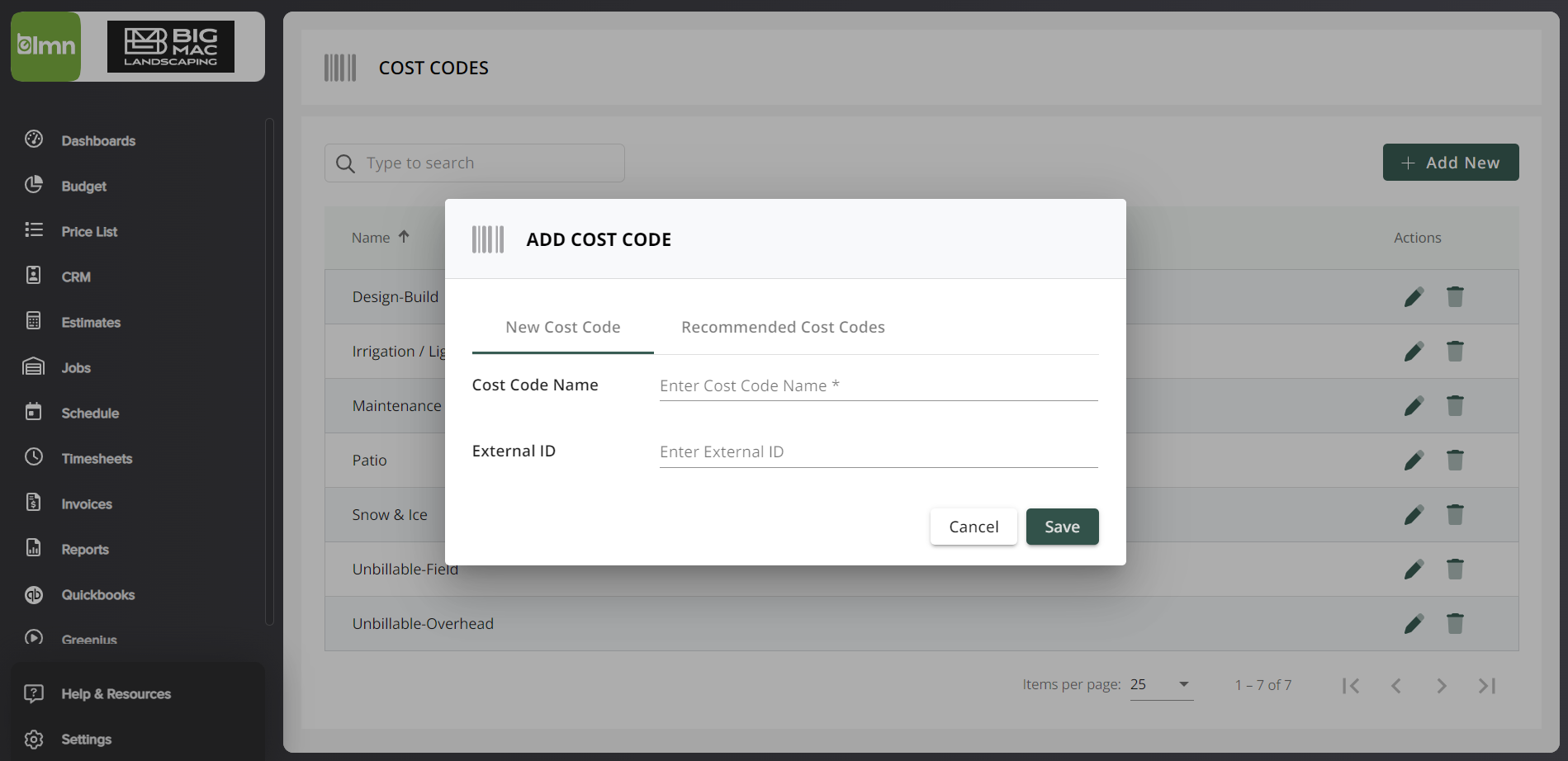This screenshot has width=1568, height=761.
Task: Open Timesheets menu item
Action: pyautogui.click(x=97, y=459)
